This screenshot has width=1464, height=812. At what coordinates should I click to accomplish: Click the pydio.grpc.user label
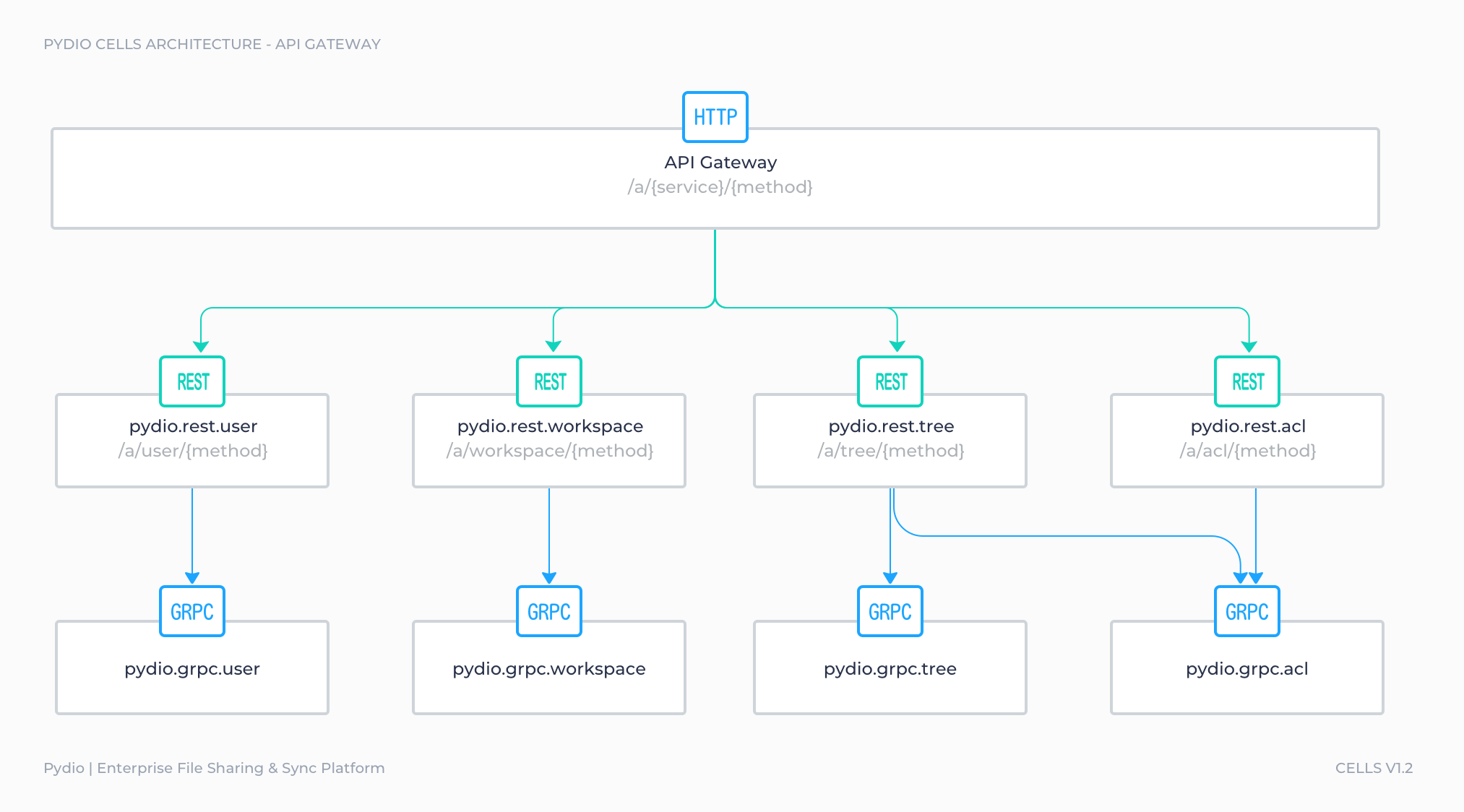point(192,669)
